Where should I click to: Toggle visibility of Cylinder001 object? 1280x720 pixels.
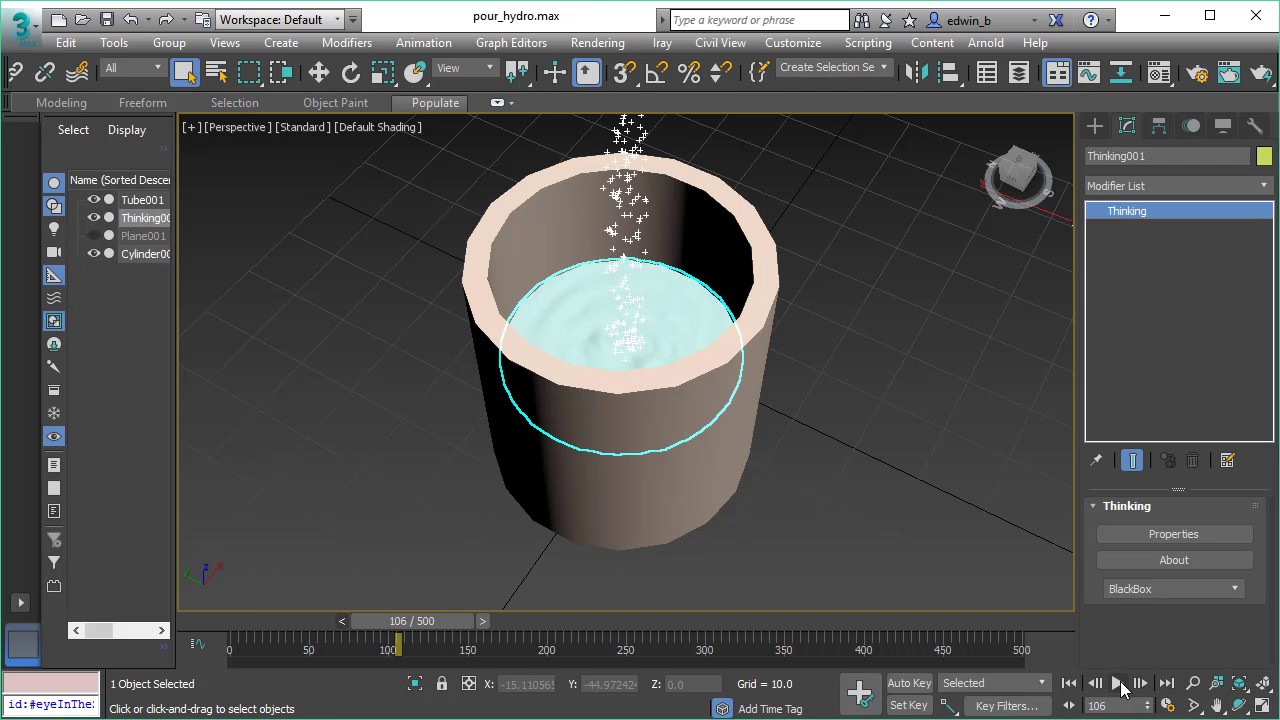pos(94,254)
